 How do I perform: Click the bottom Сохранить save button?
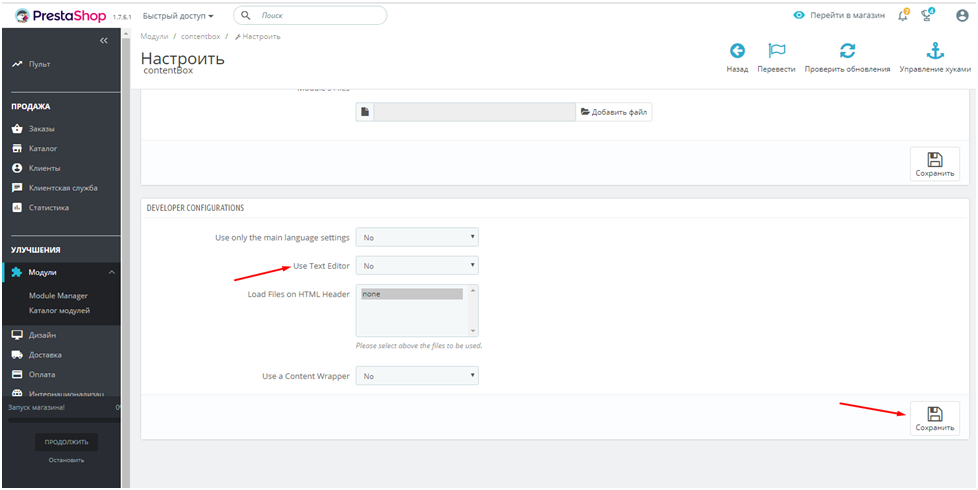[x=934, y=418]
